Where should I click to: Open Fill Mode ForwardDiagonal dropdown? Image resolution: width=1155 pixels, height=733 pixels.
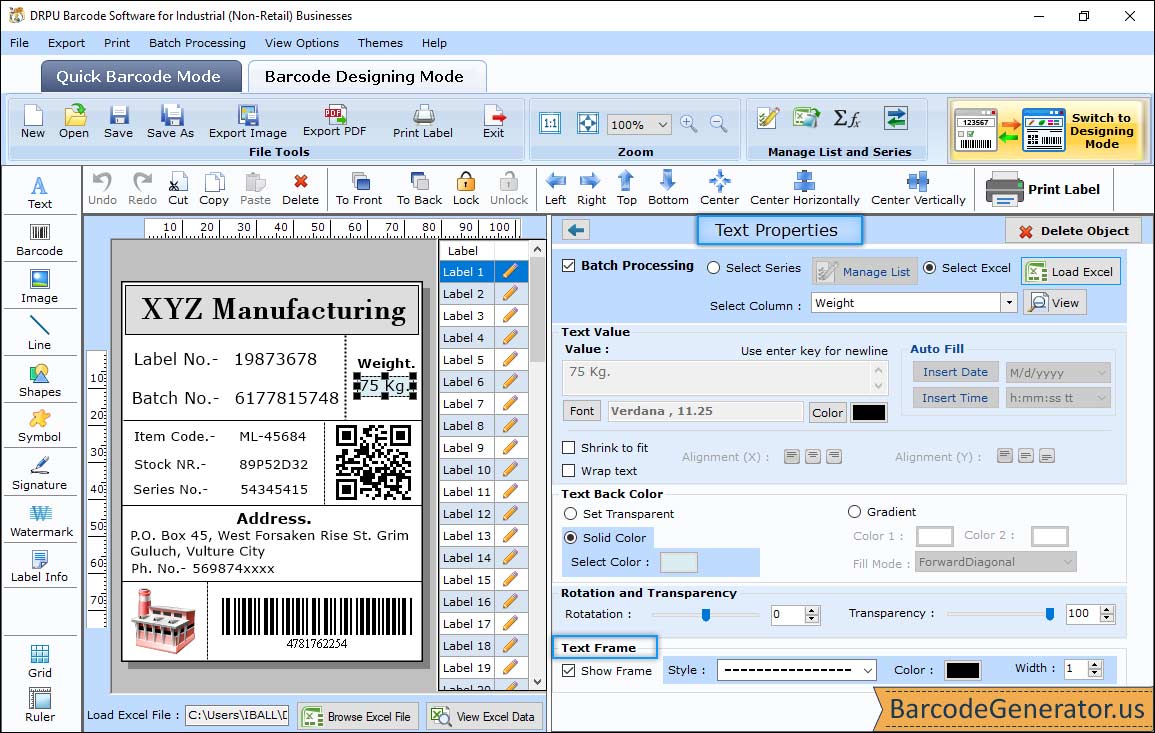pyautogui.click(x=1067, y=562)
